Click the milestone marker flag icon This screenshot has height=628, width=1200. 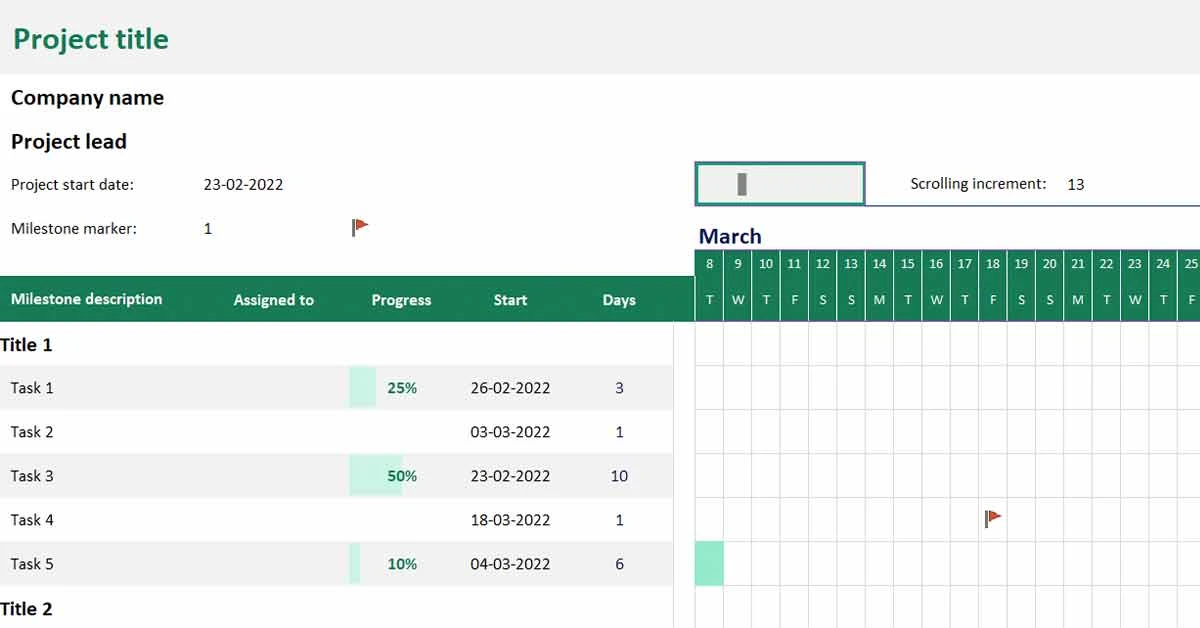(x=359, y=227)
